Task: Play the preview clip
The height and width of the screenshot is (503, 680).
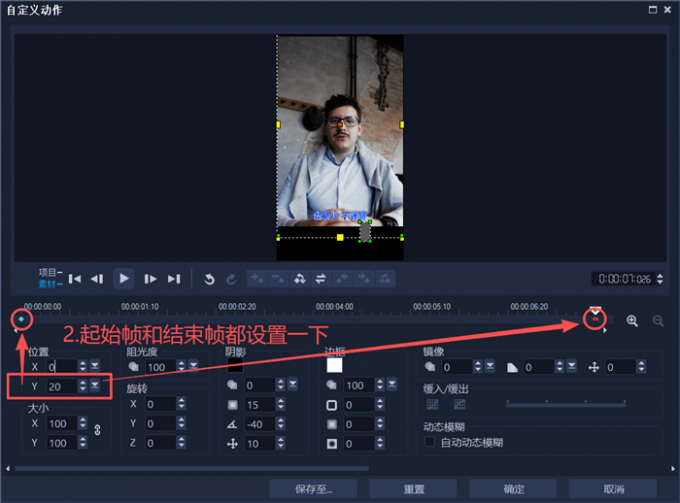Action: [124, 278]
